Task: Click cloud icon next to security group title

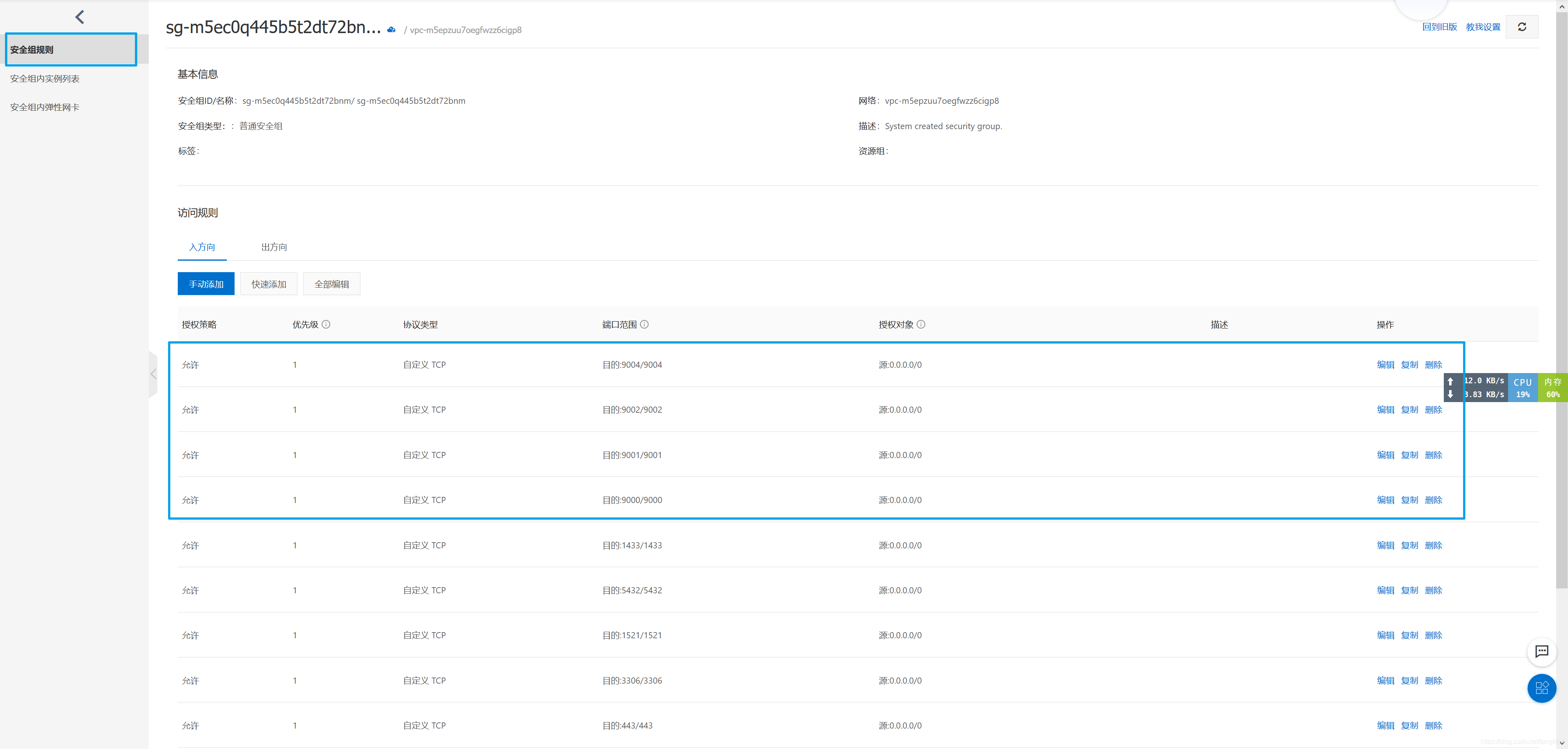Action: tap(391, 30)
